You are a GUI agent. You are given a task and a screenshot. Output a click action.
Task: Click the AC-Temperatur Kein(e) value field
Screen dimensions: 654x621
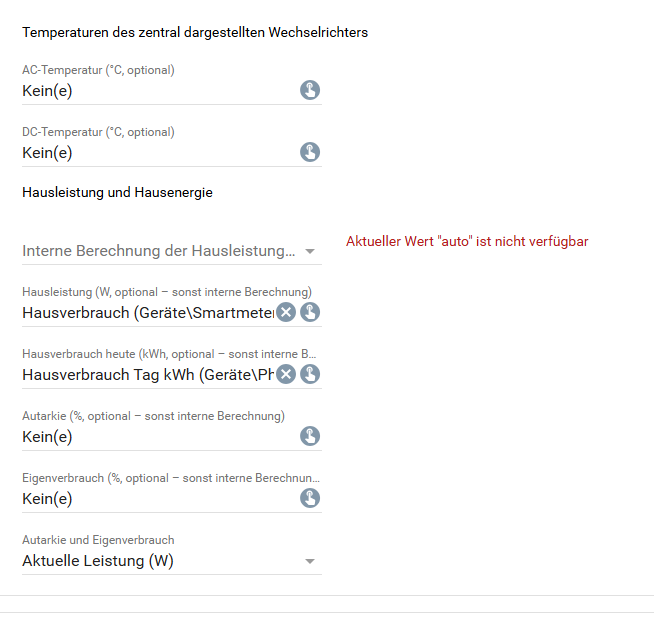click(160, 91)
